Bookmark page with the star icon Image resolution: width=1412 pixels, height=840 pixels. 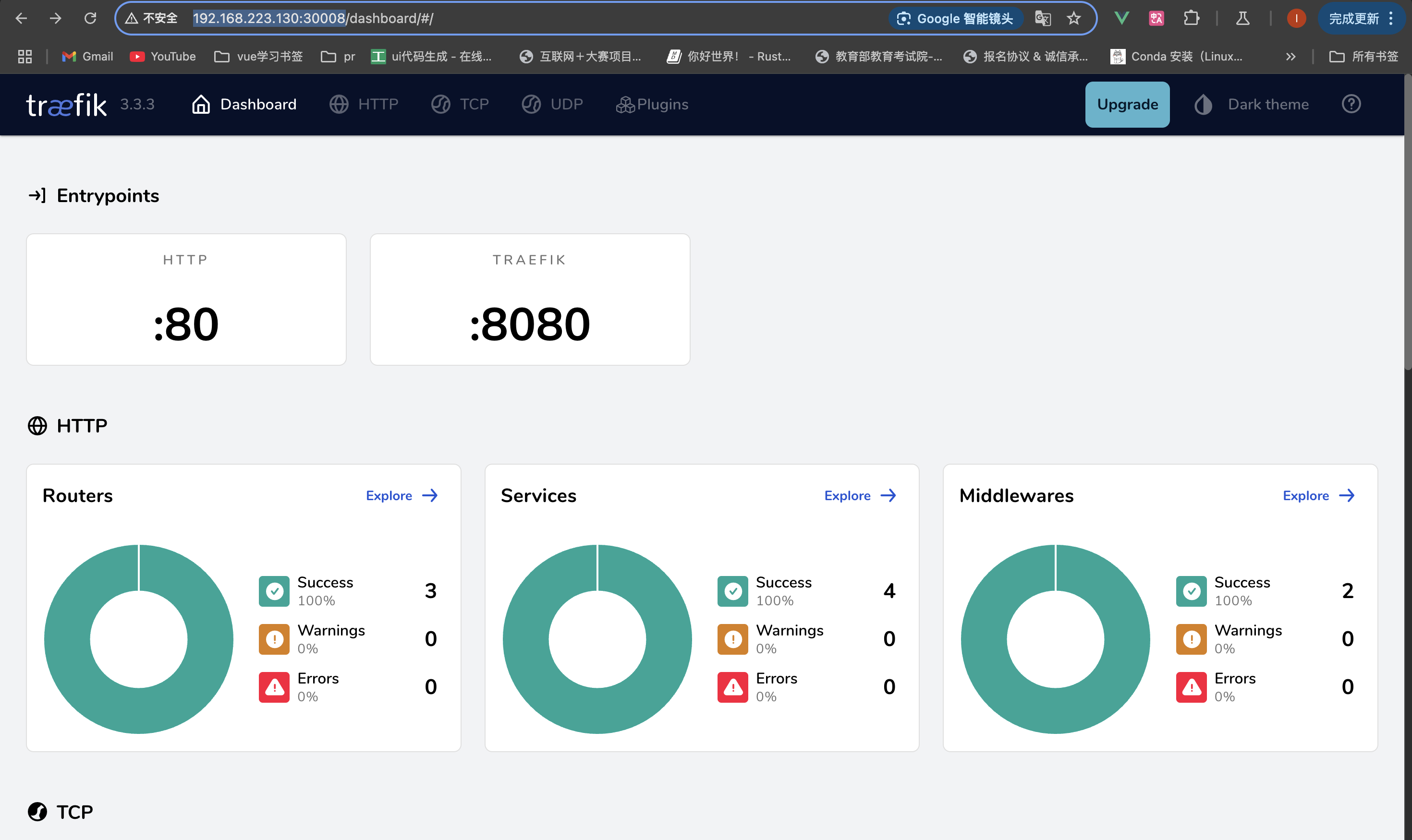[x=1073, y=18]
